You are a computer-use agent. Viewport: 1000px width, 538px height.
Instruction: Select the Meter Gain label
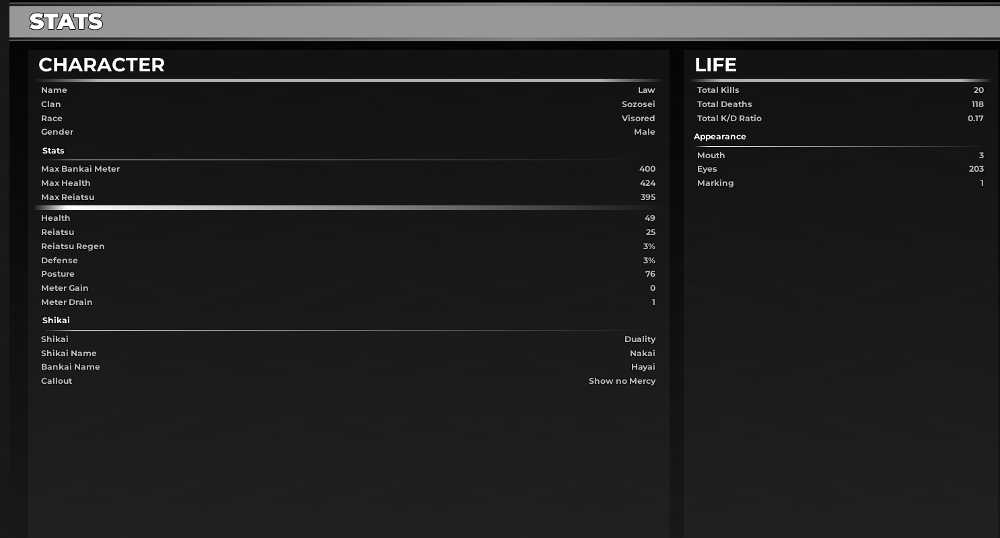tap(64, 288)
